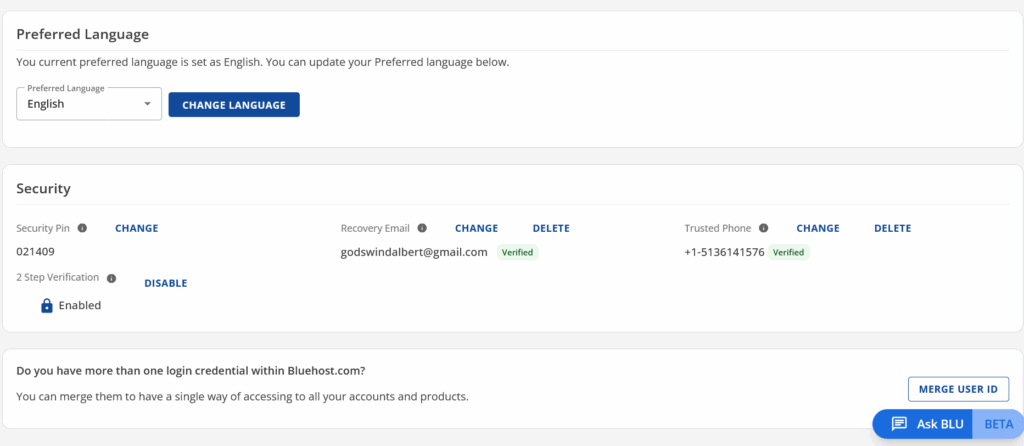Click the Preferred Language section heading

point(82,35)
